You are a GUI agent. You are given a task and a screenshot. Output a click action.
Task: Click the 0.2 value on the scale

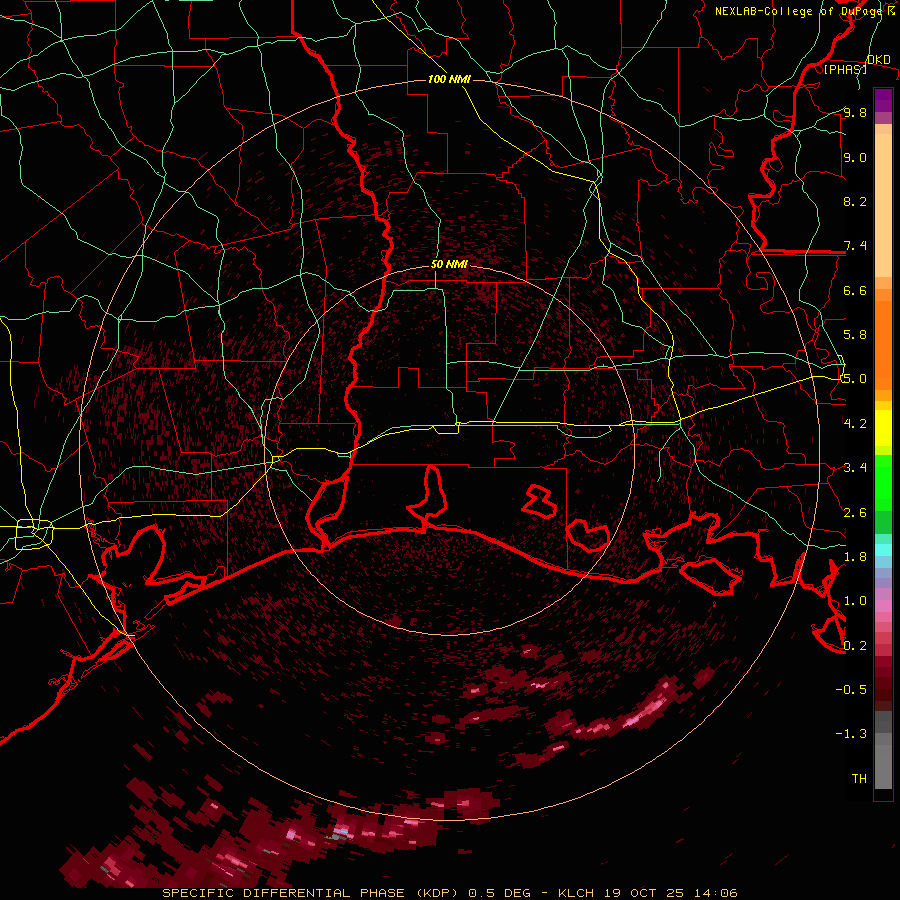(x=855, y=646)
